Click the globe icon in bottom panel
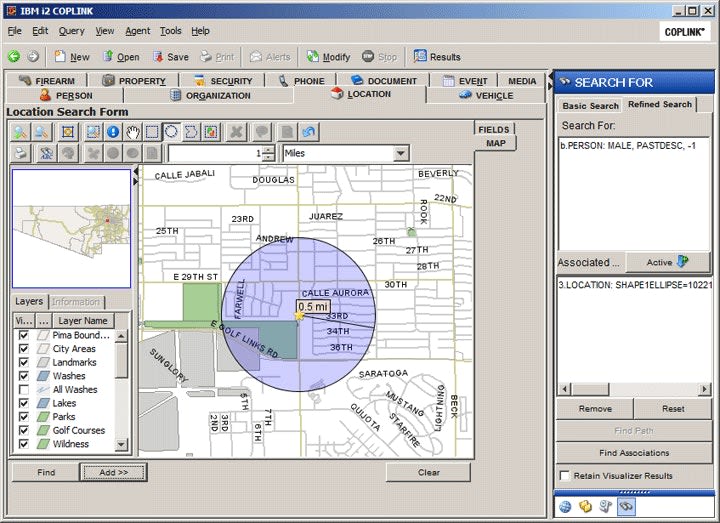Viewport: 720px width, 523px height. 566,507
